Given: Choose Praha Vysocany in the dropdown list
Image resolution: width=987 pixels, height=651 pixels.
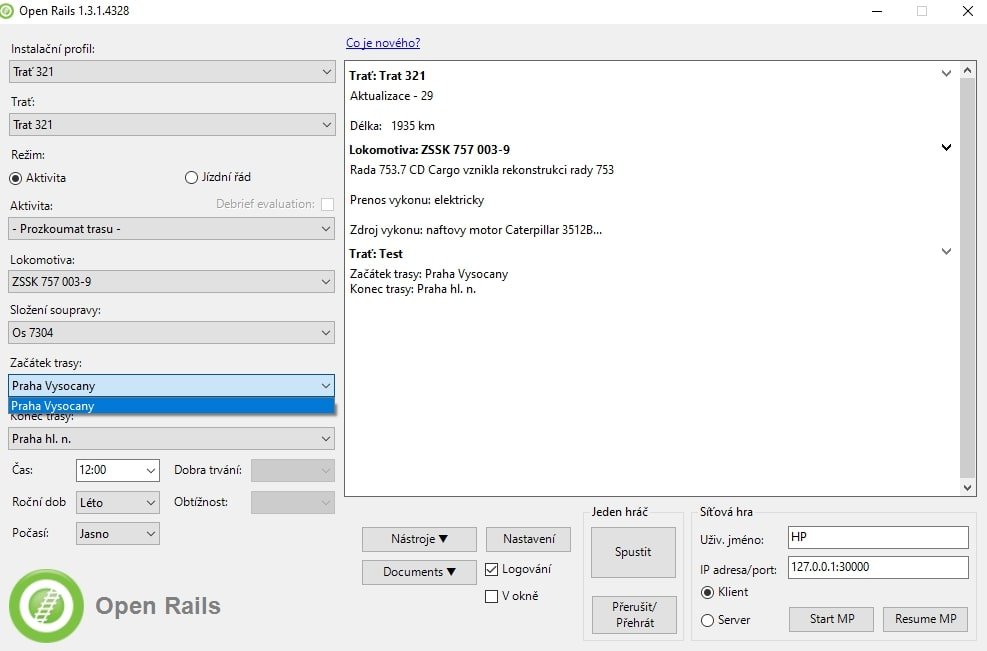Looking at the screenshot, I should 171,406.
